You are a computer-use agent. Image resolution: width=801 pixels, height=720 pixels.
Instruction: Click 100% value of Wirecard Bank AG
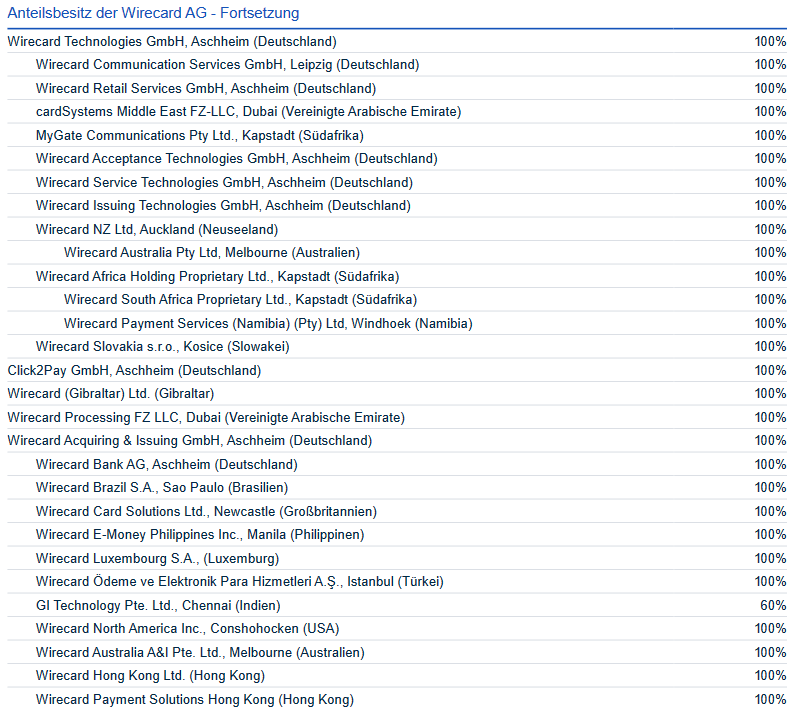[x=770, y=464]
